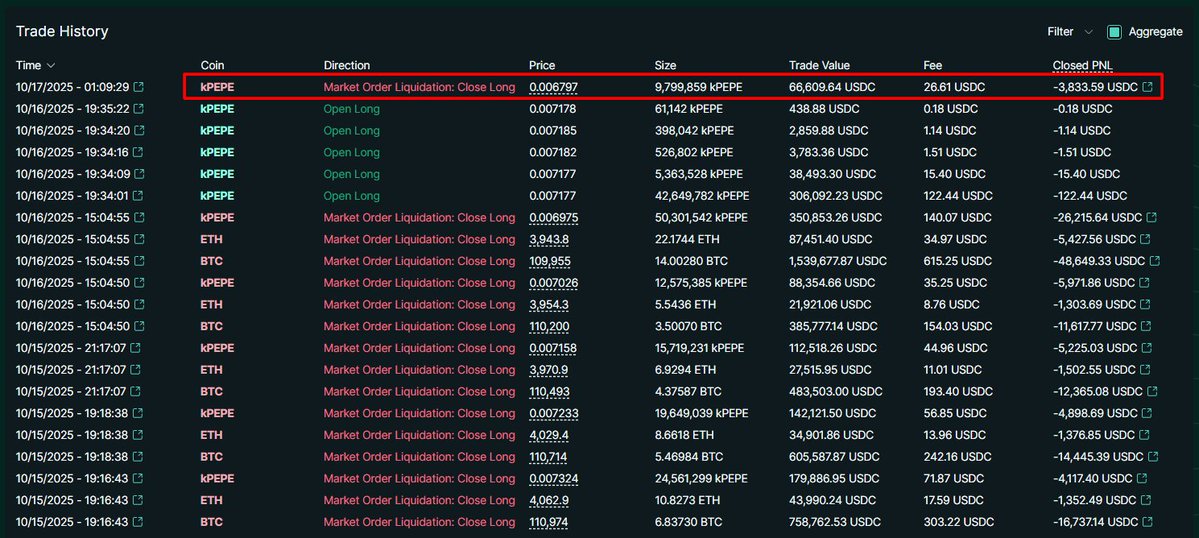
Task: Open explorer link icon beside 10/16/2025 - 19:34:09
Action: pyautogui.click(x=140, y=174)
